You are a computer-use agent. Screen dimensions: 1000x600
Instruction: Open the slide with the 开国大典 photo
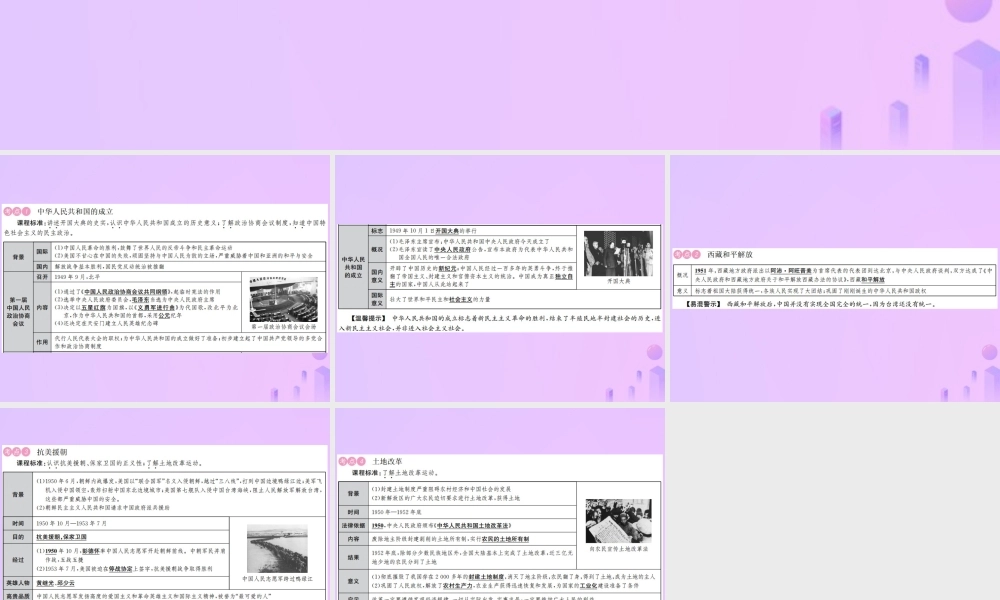click(x=500, y=279)
